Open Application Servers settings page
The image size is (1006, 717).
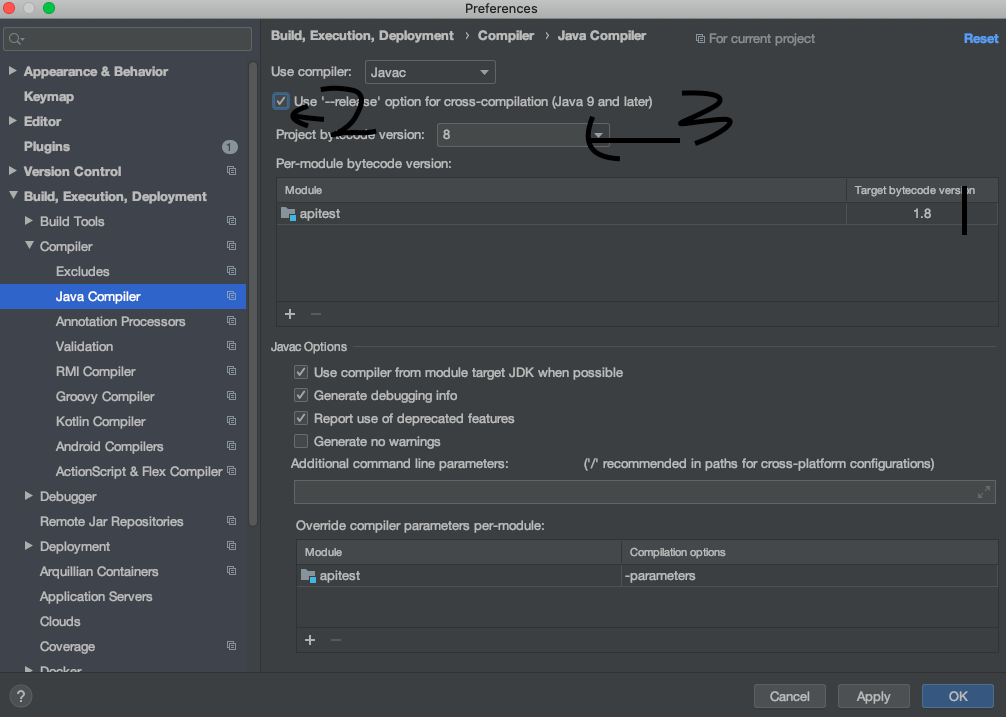tap(96, 596)
